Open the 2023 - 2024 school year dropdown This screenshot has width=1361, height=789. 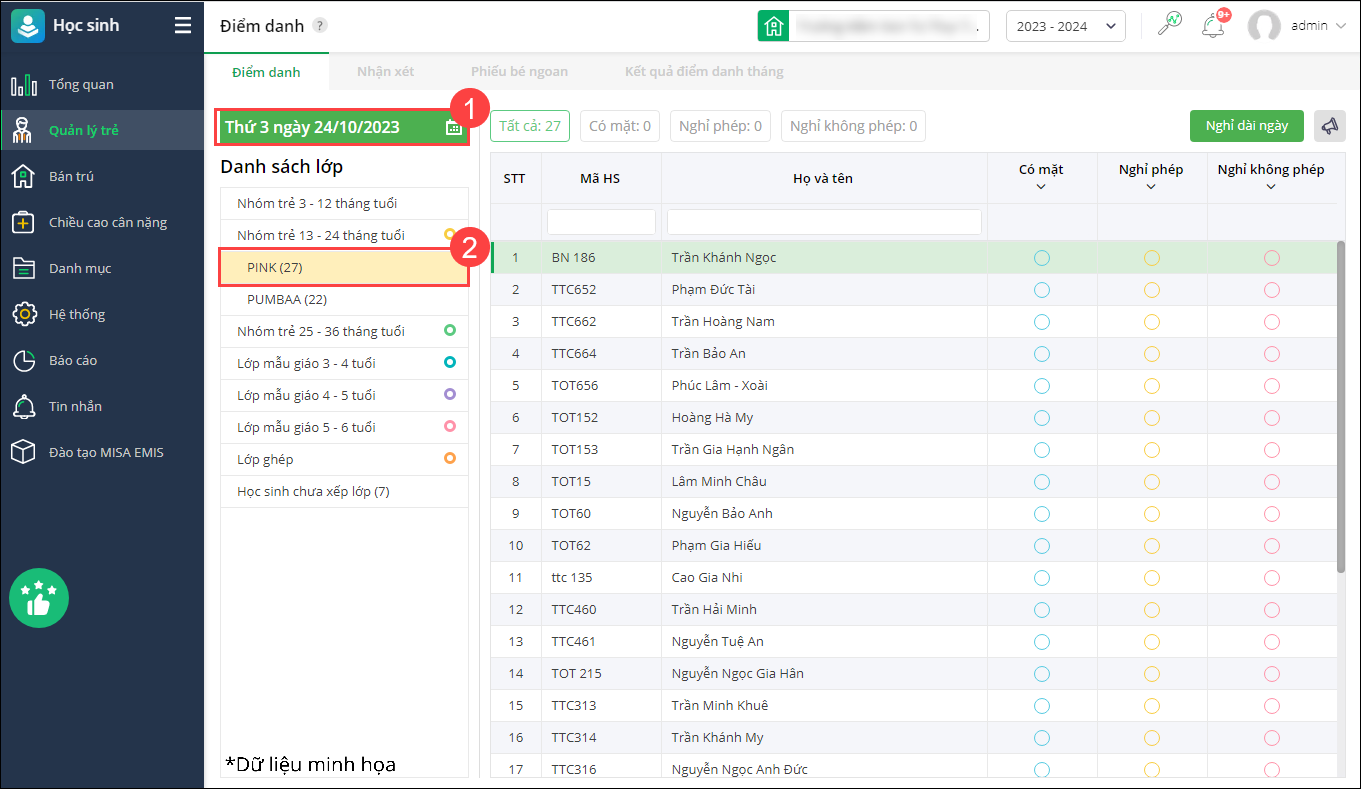(x=1066, y=26)
